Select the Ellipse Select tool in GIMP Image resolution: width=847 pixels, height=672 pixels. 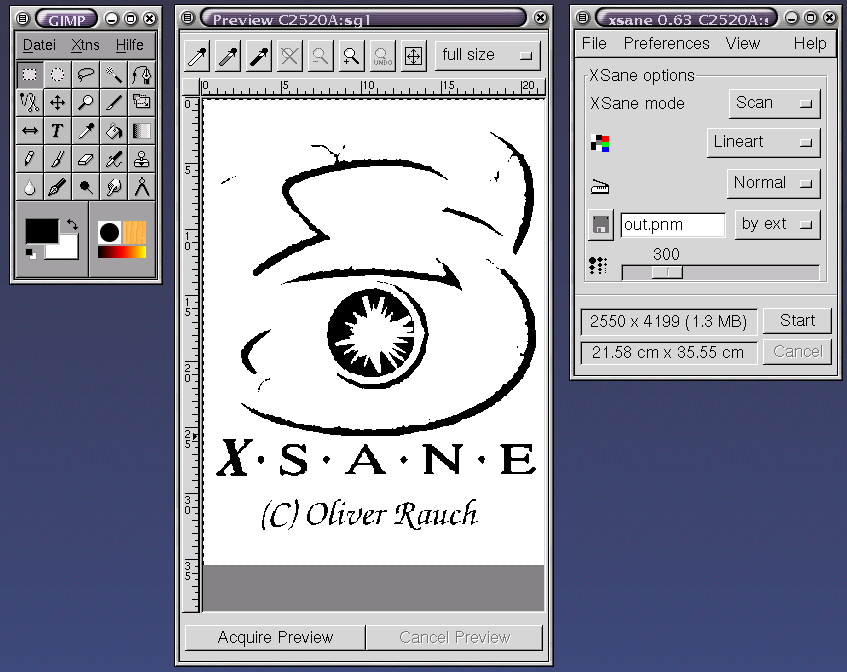click(58, 75)
